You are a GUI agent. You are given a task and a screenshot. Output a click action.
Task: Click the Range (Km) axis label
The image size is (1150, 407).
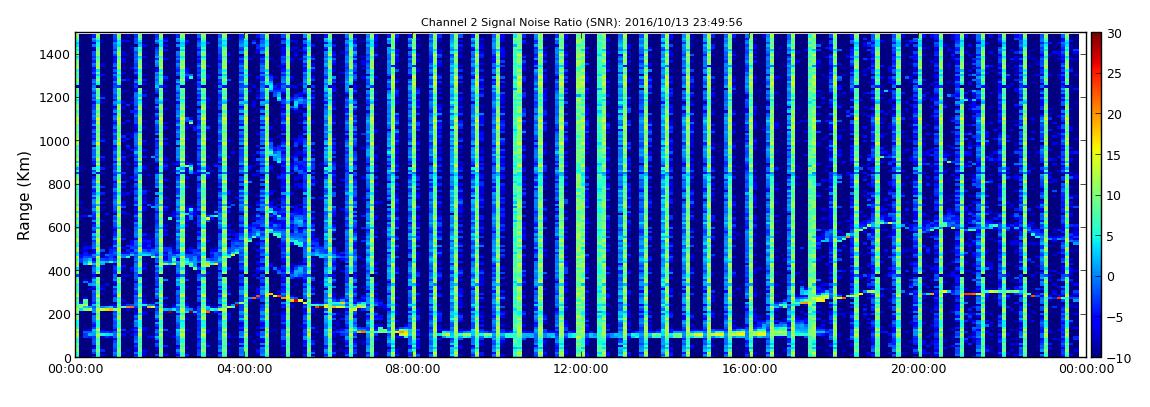[x=24, y=196]
